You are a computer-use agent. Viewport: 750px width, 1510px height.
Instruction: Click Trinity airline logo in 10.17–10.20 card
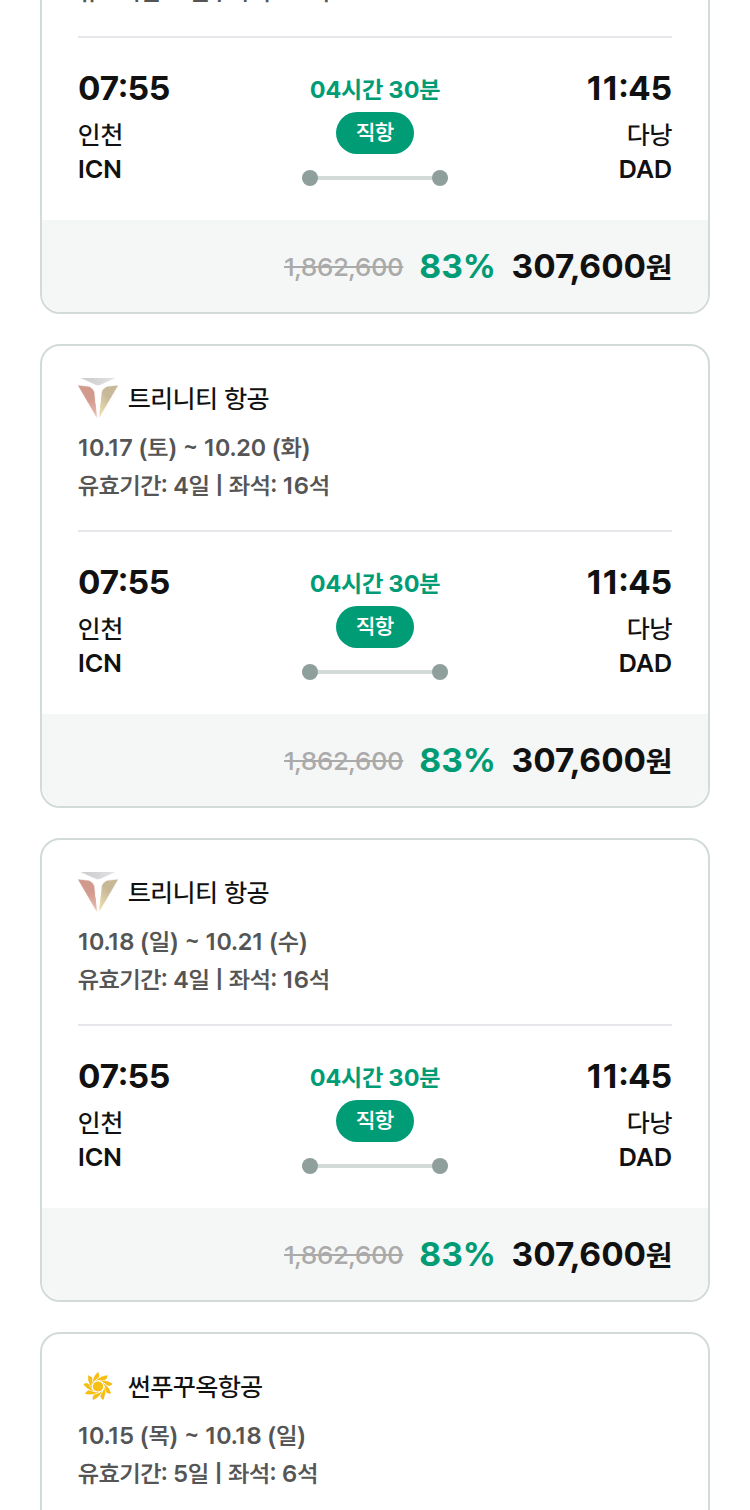click(98, 398)
